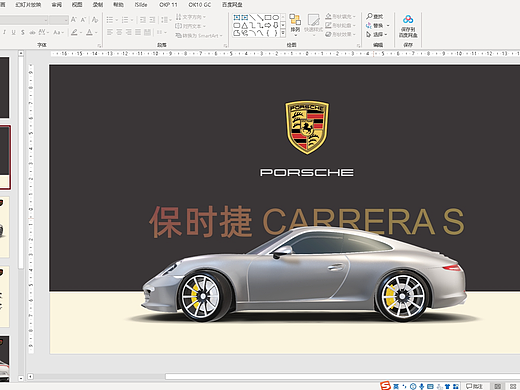Select the silver Porsche car image
Viewport: 520px width, 390px height.
[x=304, y=274]
